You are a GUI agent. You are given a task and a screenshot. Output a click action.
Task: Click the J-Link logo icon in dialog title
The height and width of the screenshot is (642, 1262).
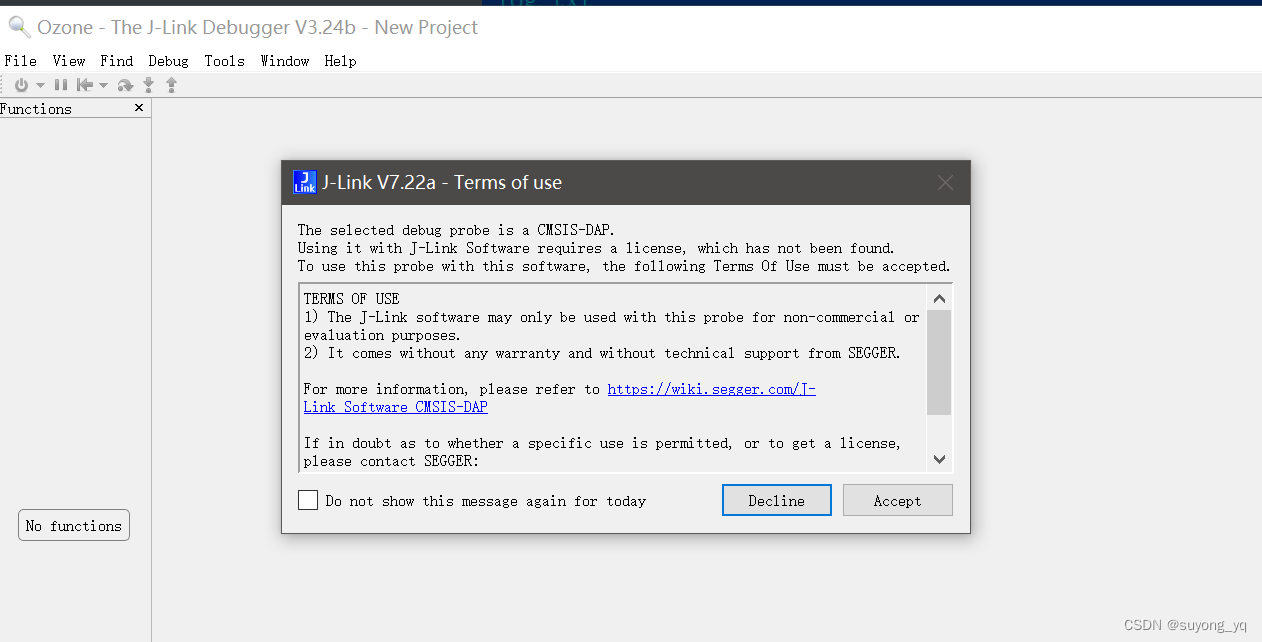[305, 182]
